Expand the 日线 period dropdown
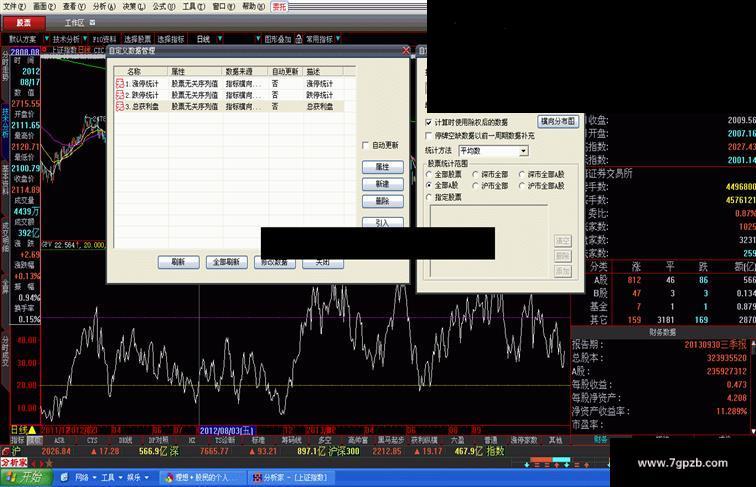 coord(220,39)
